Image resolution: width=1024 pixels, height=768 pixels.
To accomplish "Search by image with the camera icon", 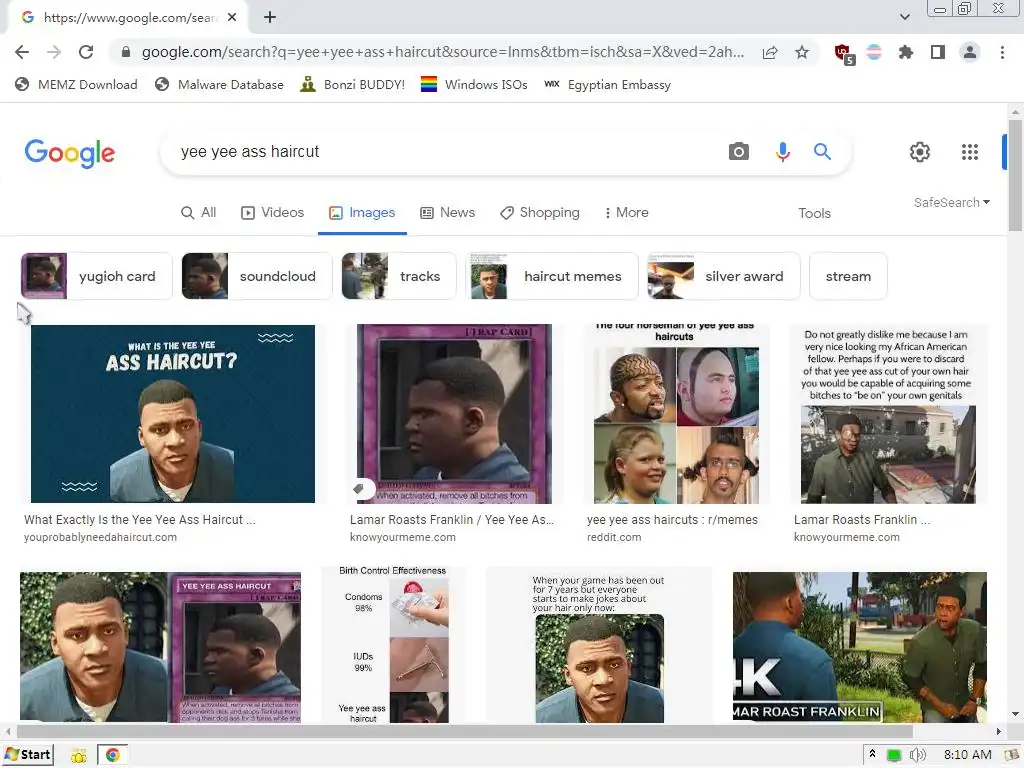I will pyautogui.click(x=739, y=152).
